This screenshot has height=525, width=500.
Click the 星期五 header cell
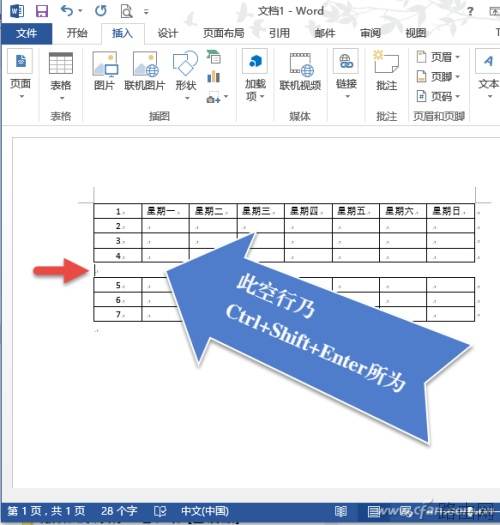[356, 211]
